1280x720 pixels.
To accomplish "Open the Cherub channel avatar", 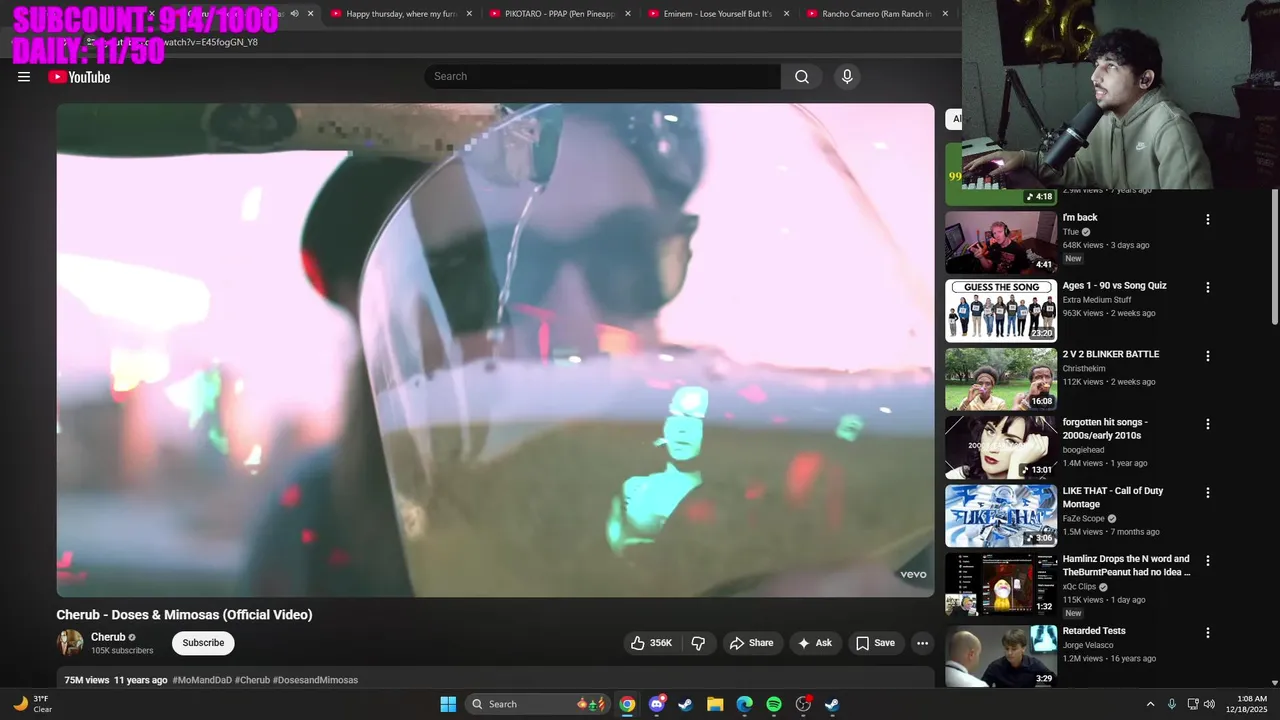I will pyautogui.click(x=70, y=643).
